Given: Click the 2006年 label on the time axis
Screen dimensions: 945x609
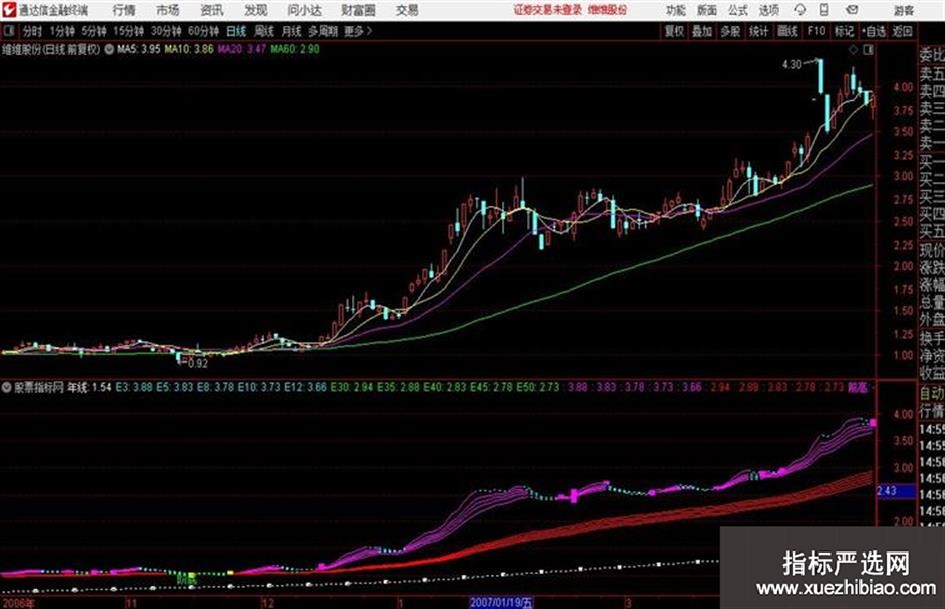Looking at the screenshot, I should click(x=19, y=603).
